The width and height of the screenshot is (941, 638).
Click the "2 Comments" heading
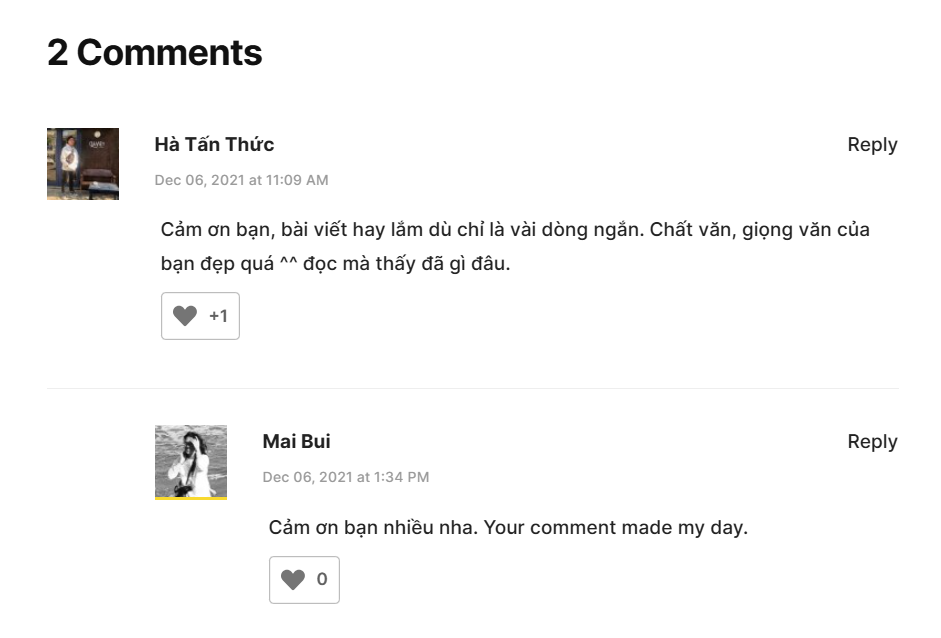154,52
